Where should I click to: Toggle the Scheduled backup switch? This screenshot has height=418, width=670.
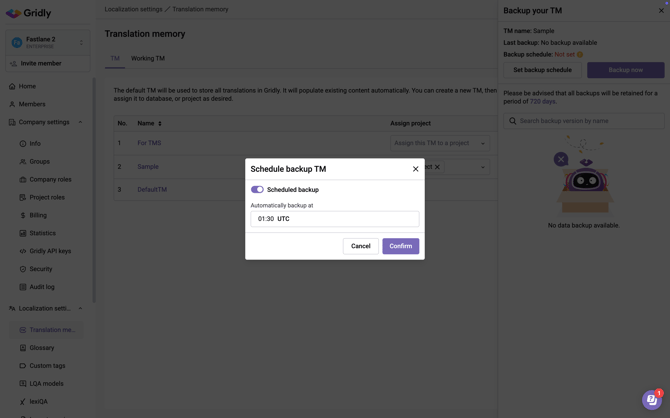coord(257,189)
